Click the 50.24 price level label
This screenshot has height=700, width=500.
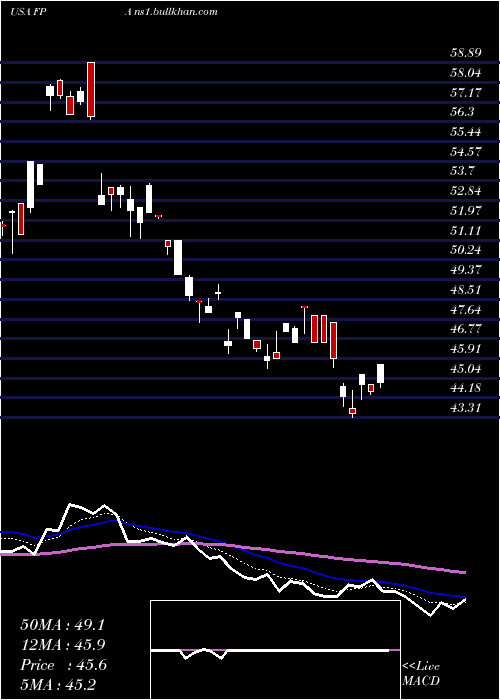pos(465,250)
